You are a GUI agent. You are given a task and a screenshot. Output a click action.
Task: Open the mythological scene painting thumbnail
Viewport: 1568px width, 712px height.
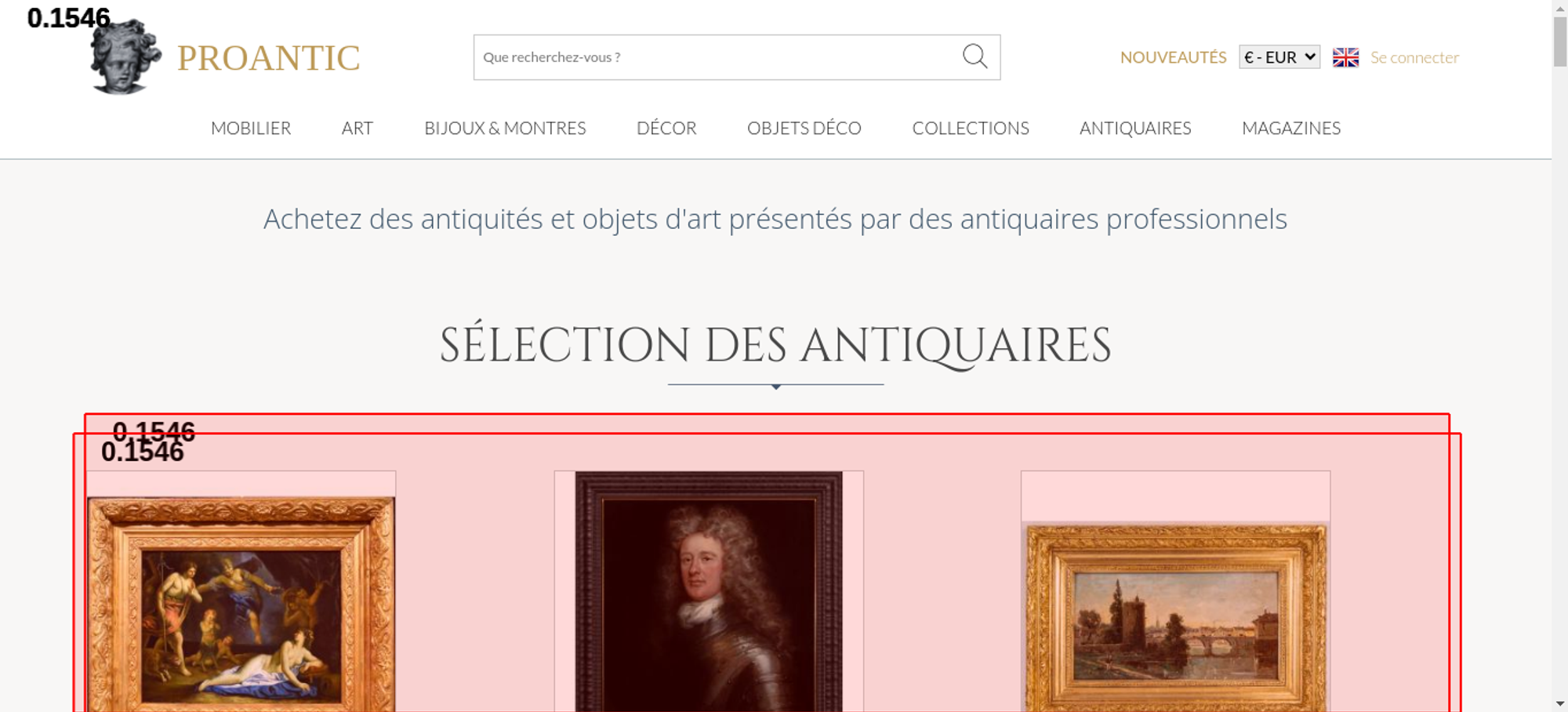(x=241, y=604)
